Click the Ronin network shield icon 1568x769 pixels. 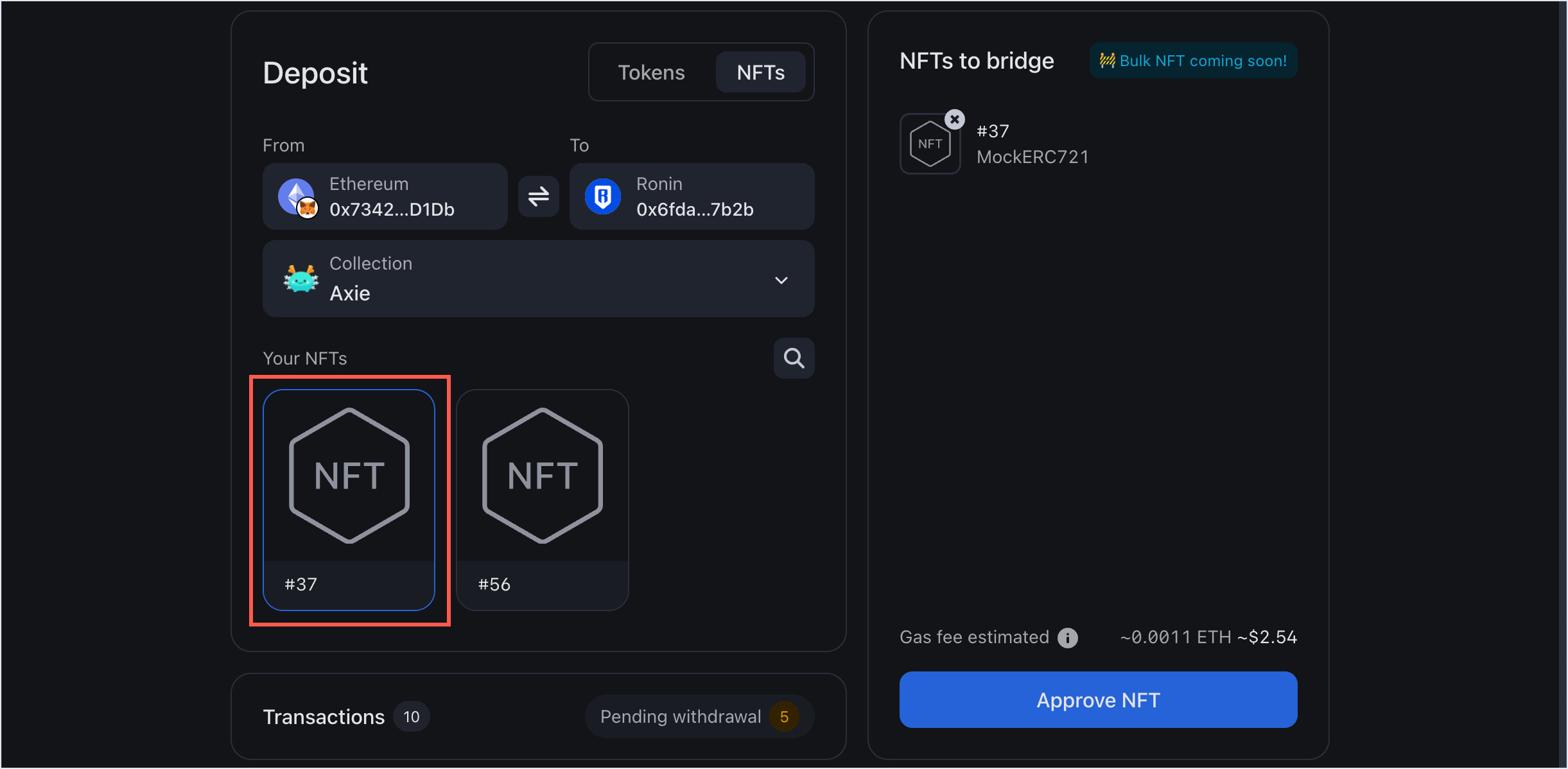pos(603,196)
